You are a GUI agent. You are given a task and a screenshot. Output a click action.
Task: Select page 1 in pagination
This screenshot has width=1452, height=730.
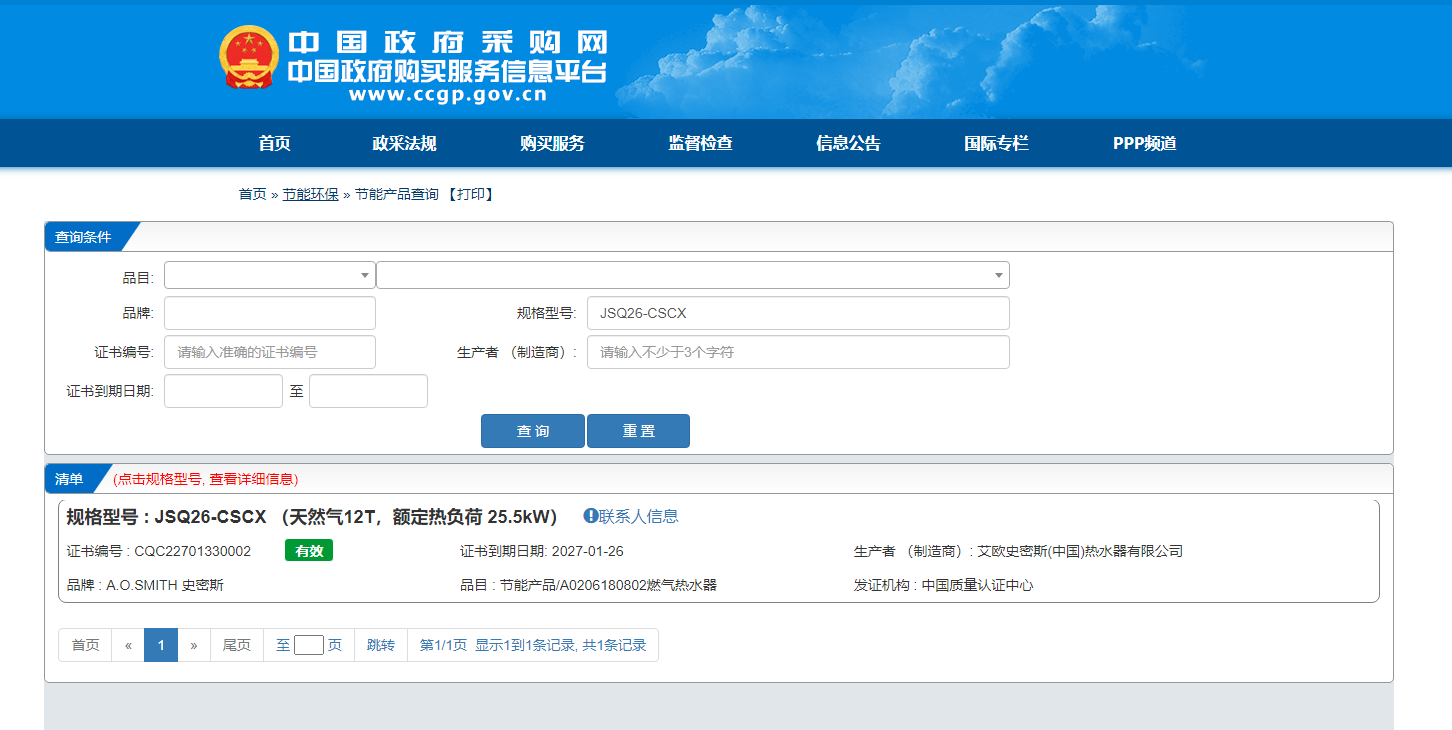(161, 645)
